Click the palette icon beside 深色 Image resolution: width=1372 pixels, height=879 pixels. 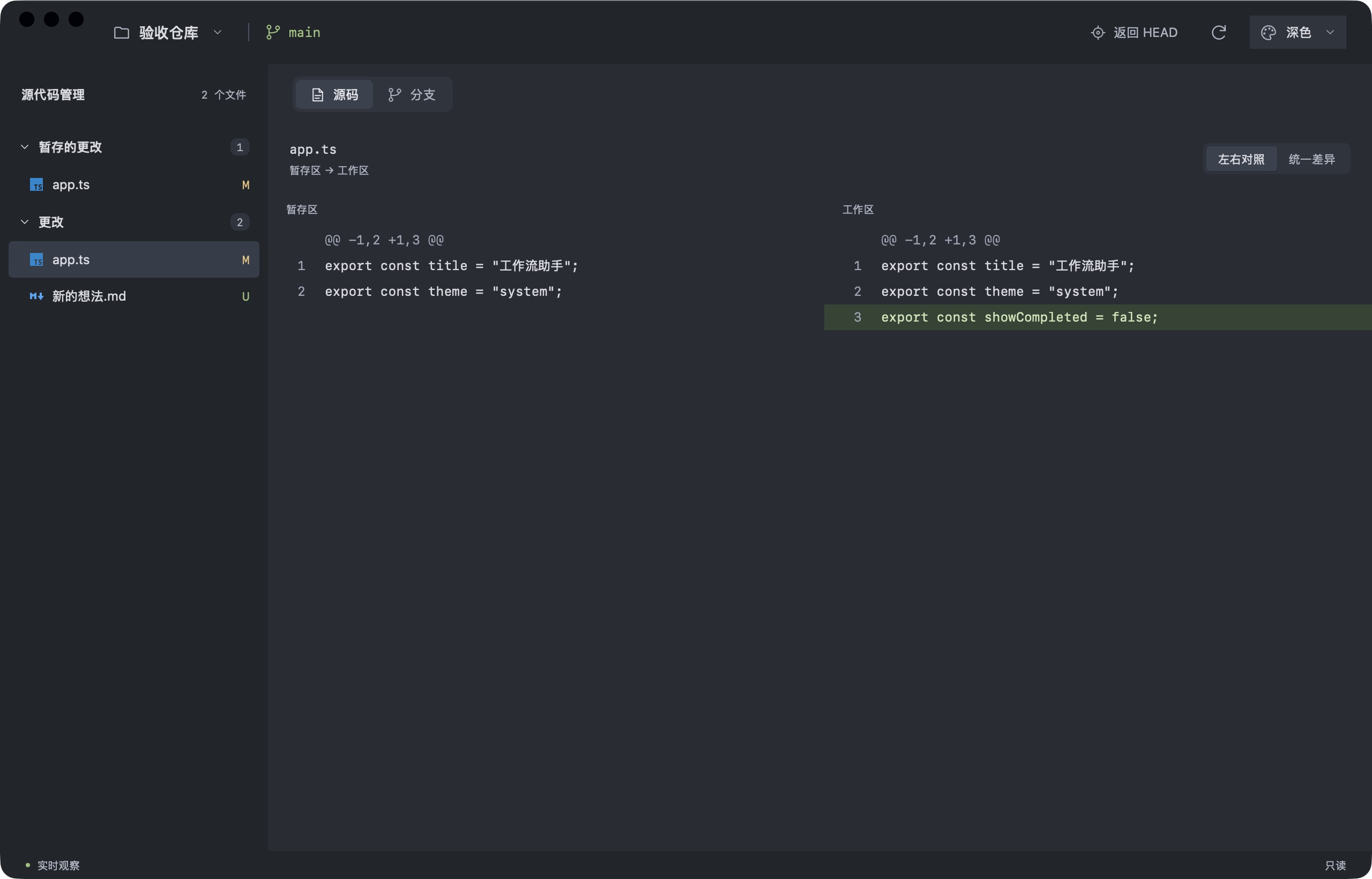(x=1268, y=33)
